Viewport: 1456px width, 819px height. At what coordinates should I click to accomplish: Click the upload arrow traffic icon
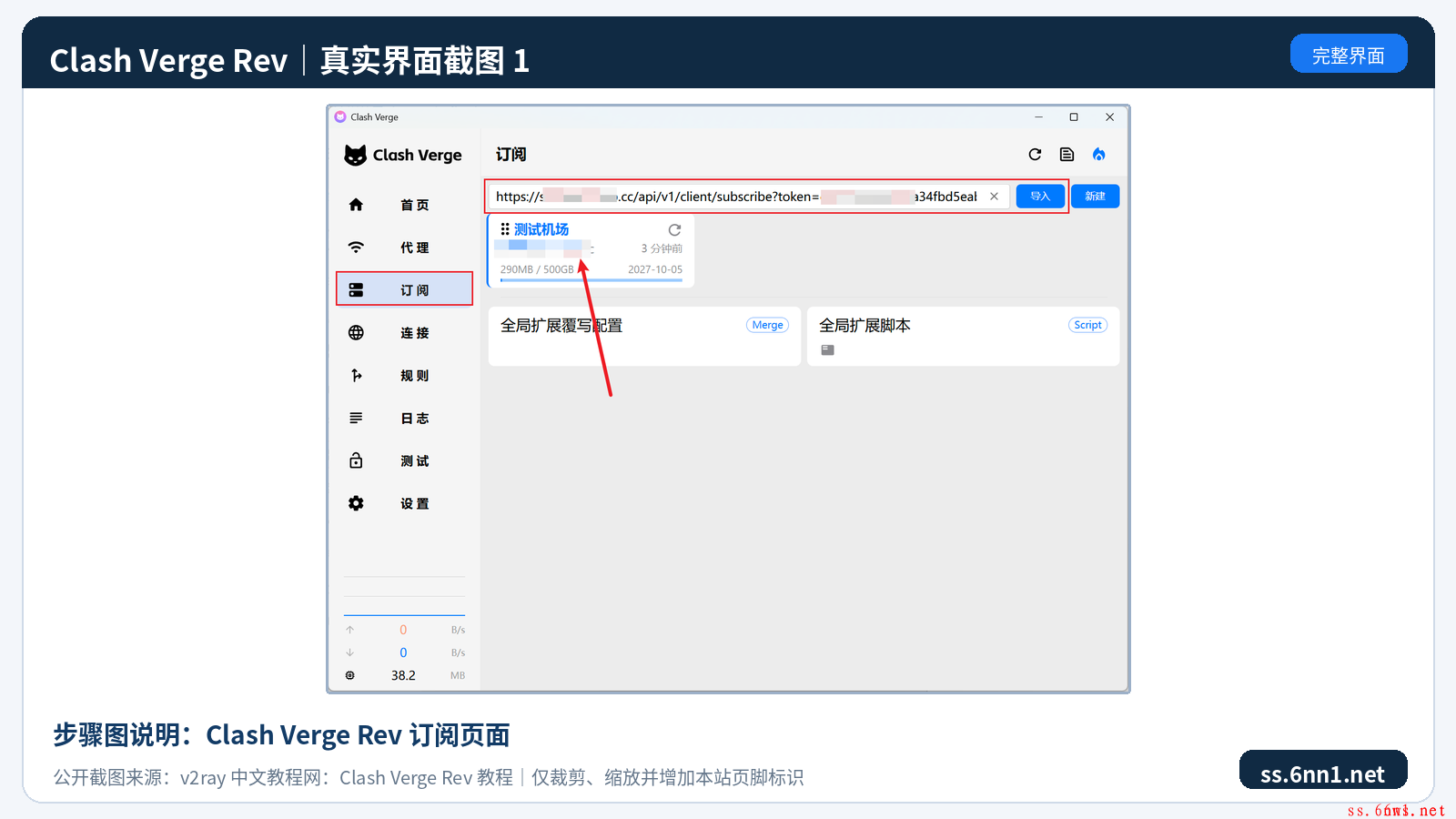pyautogui.click(x=350, y=630)
